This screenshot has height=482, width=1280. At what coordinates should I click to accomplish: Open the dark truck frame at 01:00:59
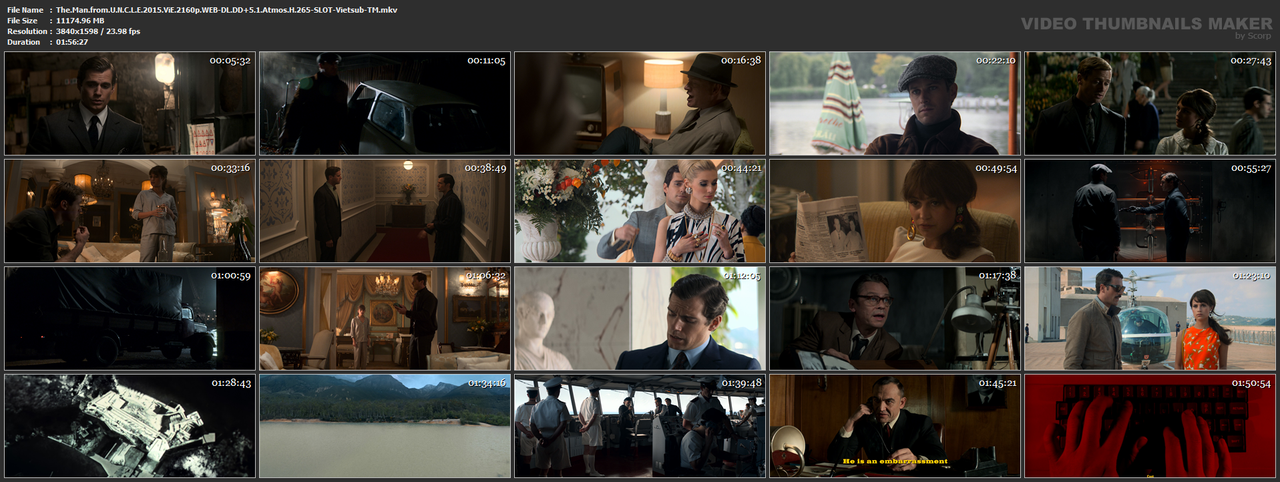(x=130, y=318)
